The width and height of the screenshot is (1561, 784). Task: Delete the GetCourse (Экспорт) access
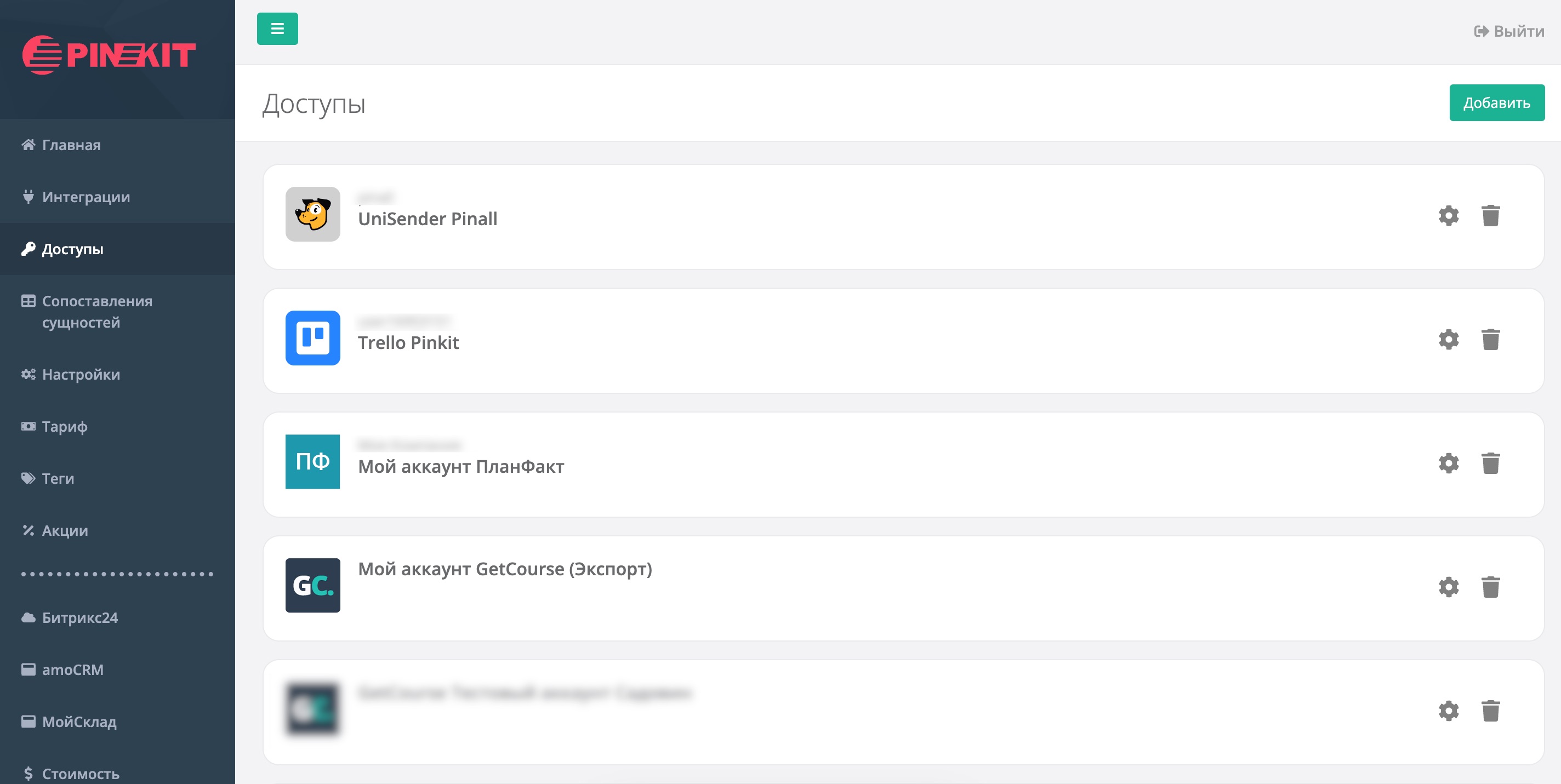pyautogui.click(x=1490, y=587)
